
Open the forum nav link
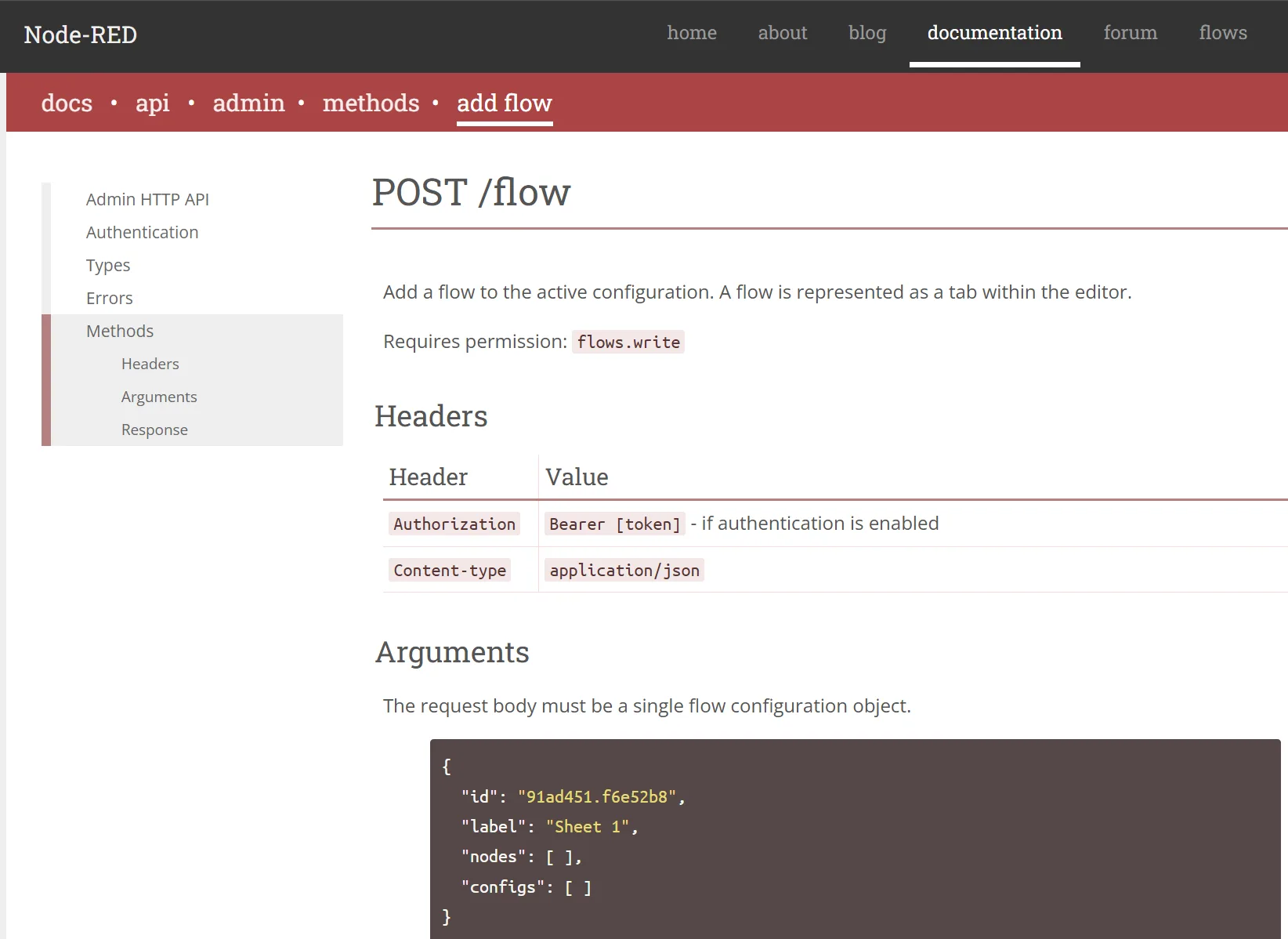1131,33
